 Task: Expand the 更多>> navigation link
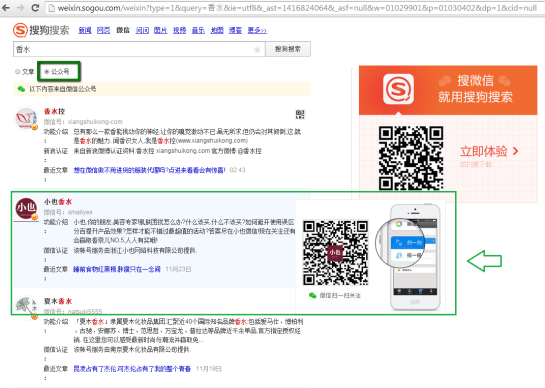(x=257, y=31)
